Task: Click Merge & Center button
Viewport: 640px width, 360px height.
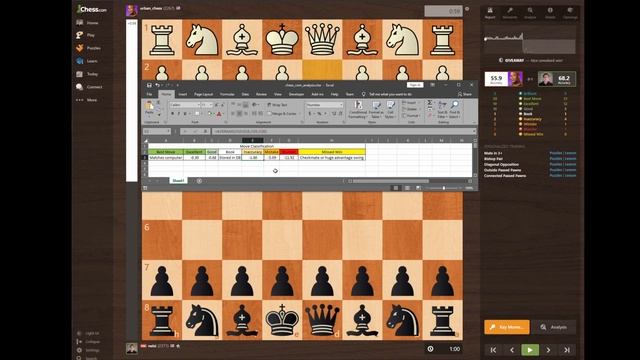Action: pos(282,113)
